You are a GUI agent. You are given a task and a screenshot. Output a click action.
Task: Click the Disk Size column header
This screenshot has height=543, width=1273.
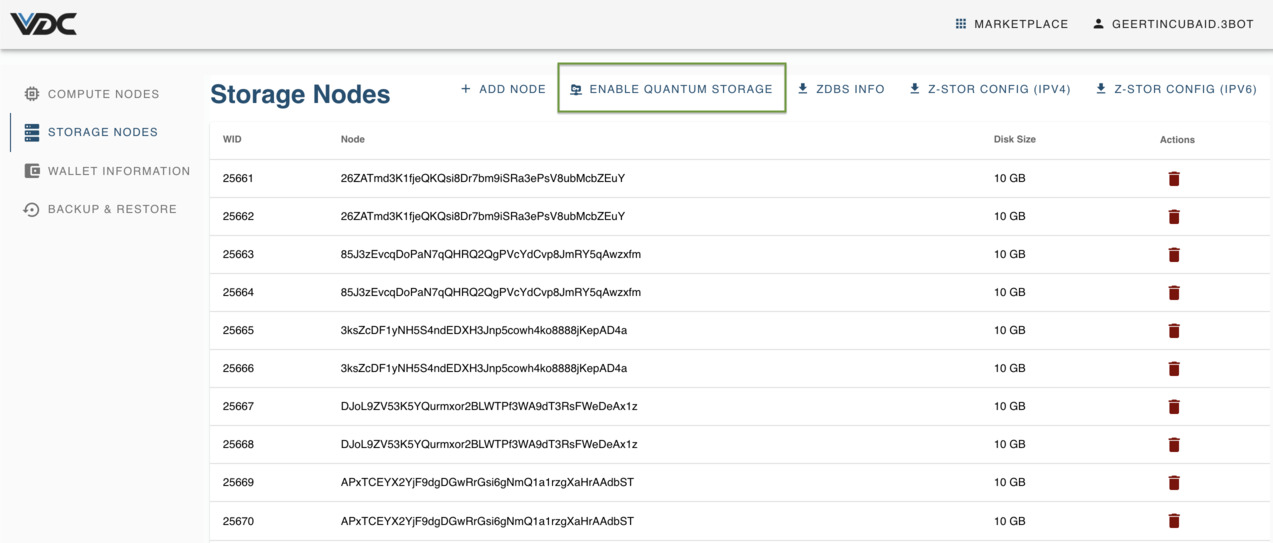1014,139
